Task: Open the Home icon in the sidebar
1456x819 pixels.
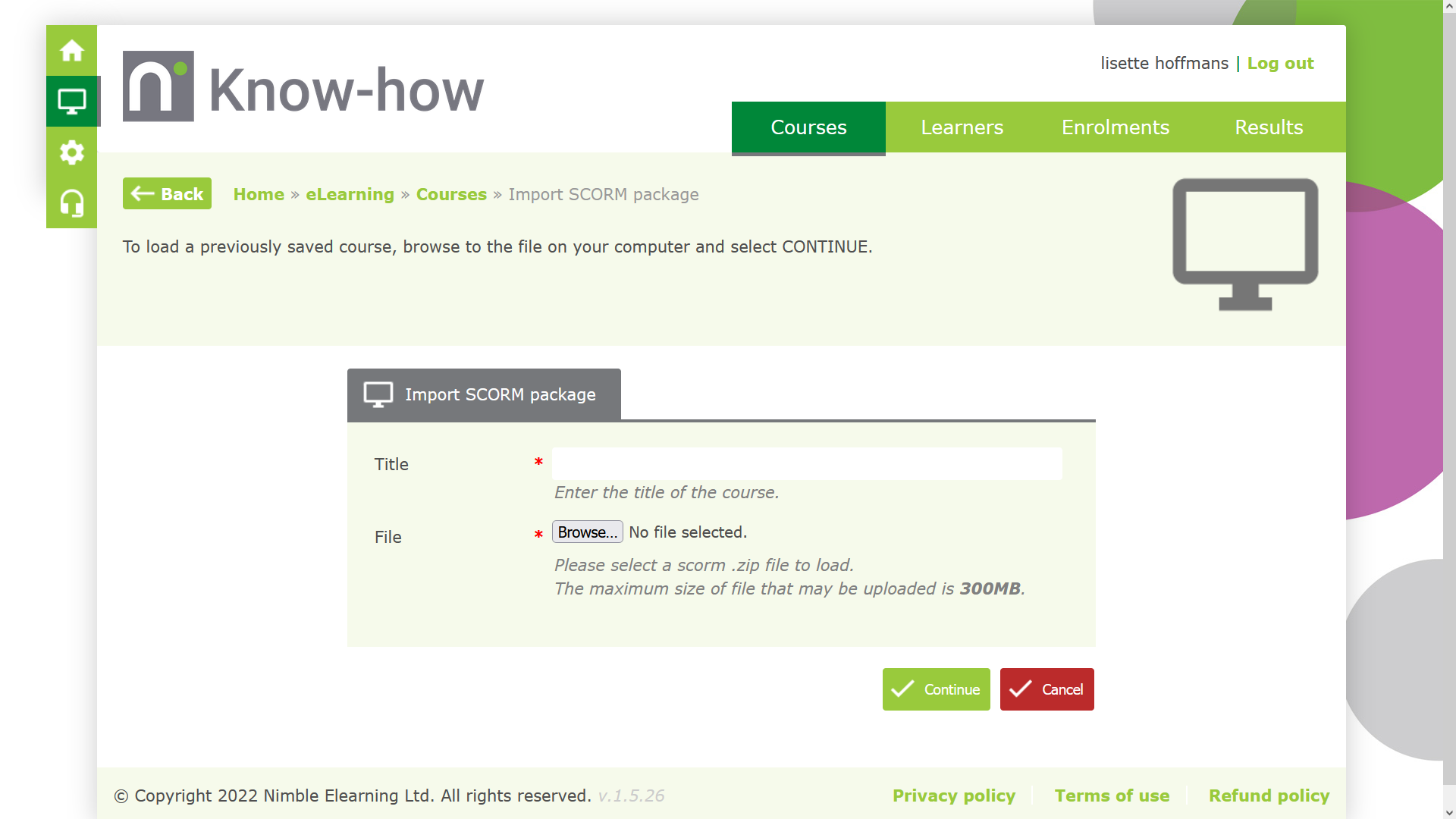Action: tap(72, 51)
